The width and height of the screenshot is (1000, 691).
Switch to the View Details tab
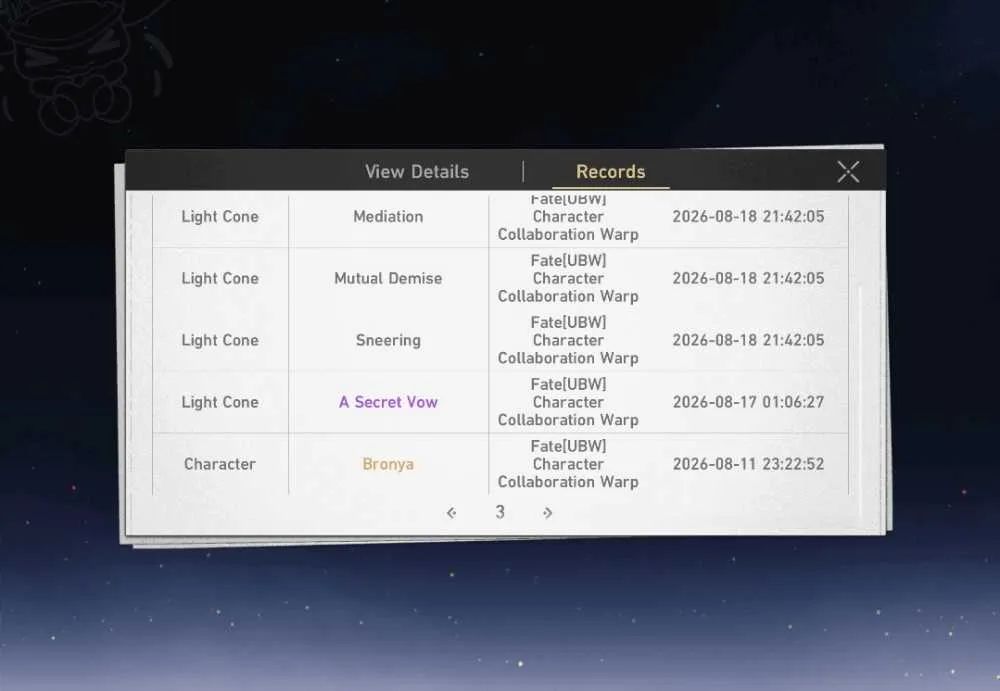(417, 172)
